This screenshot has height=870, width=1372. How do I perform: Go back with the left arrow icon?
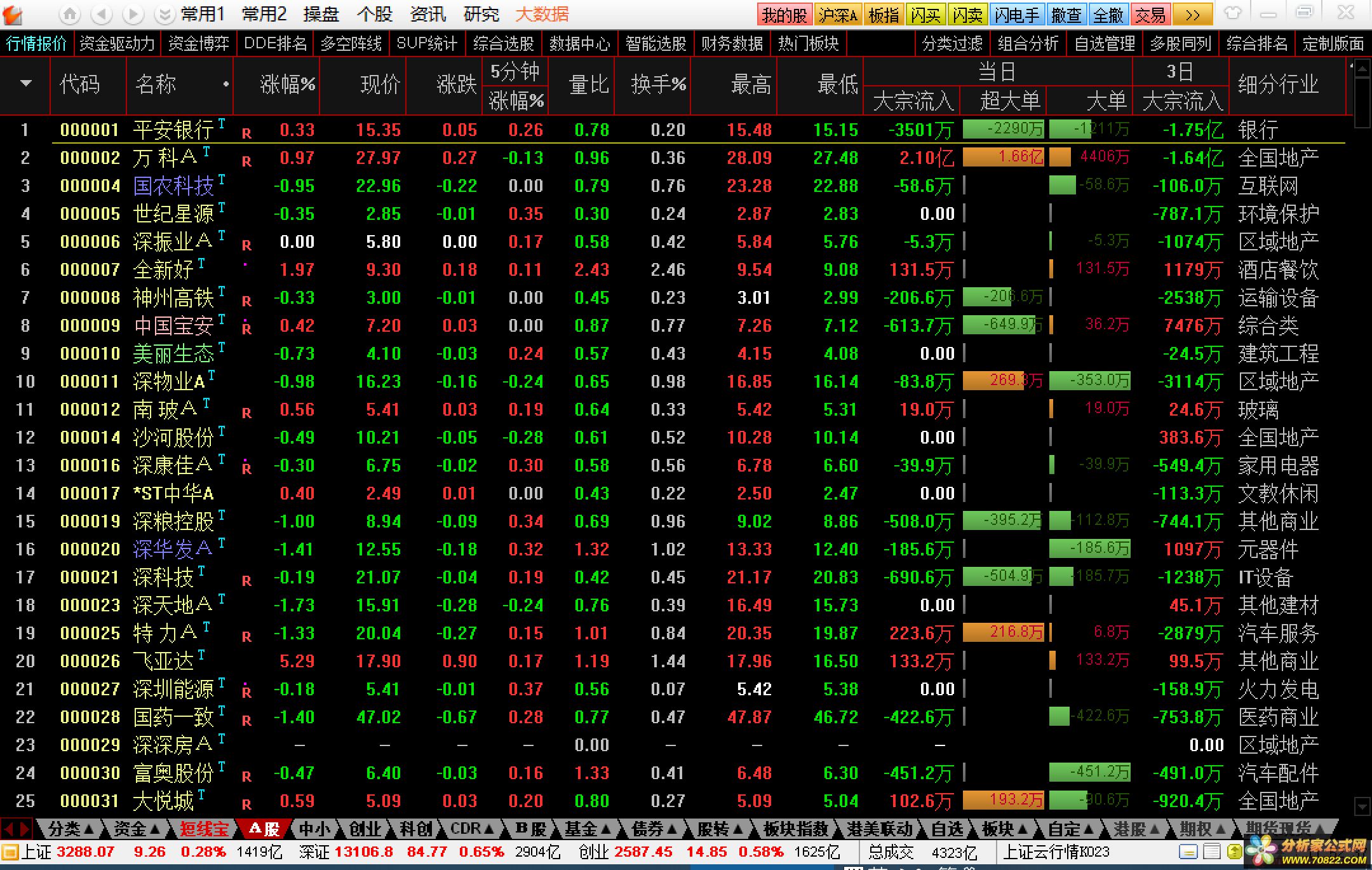pos(102,14)
